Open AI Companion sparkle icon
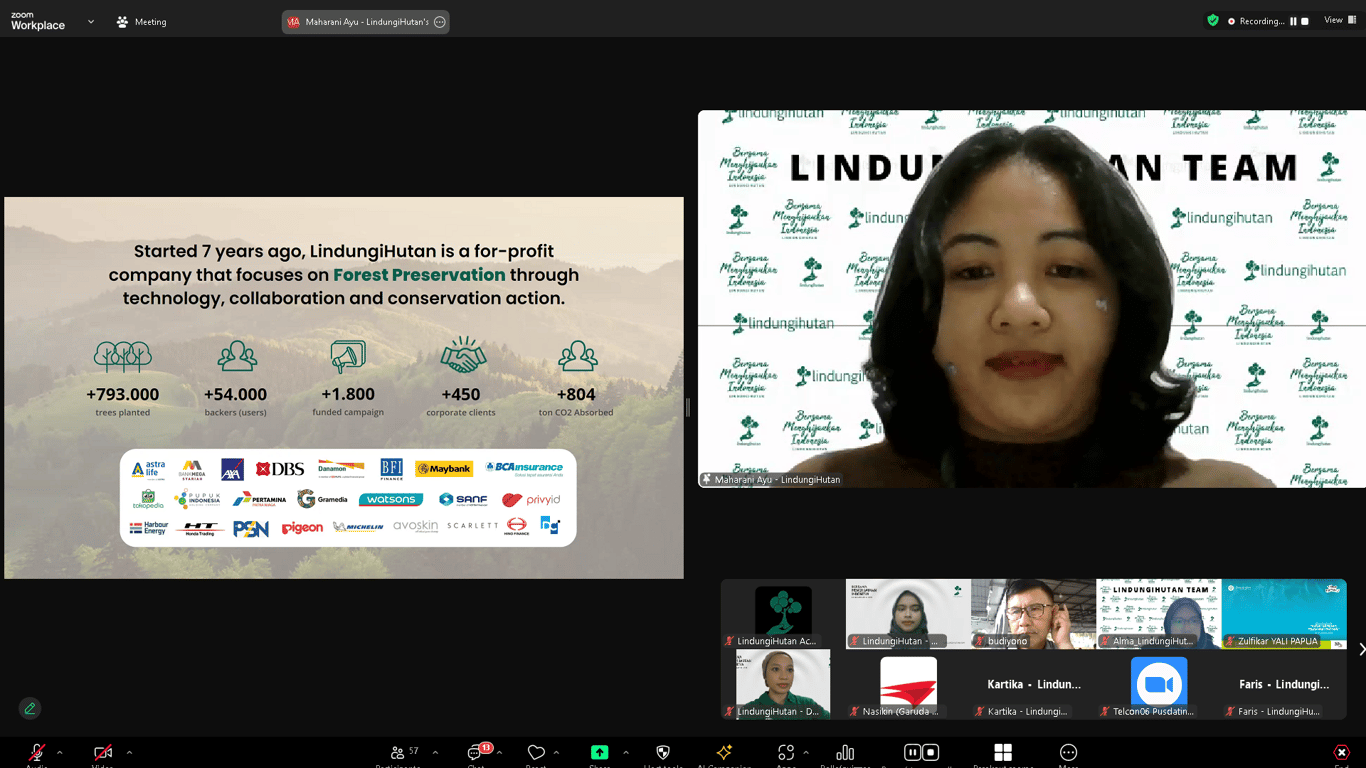Screen dimensions: 1366x768 click(x=724, y=753)
